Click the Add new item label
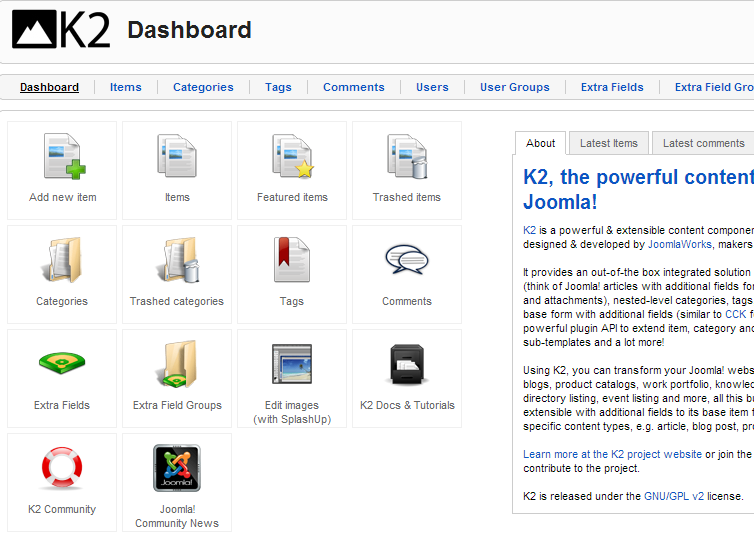The width and height of the screenshot is (754, 535). [x=63, y=197]
